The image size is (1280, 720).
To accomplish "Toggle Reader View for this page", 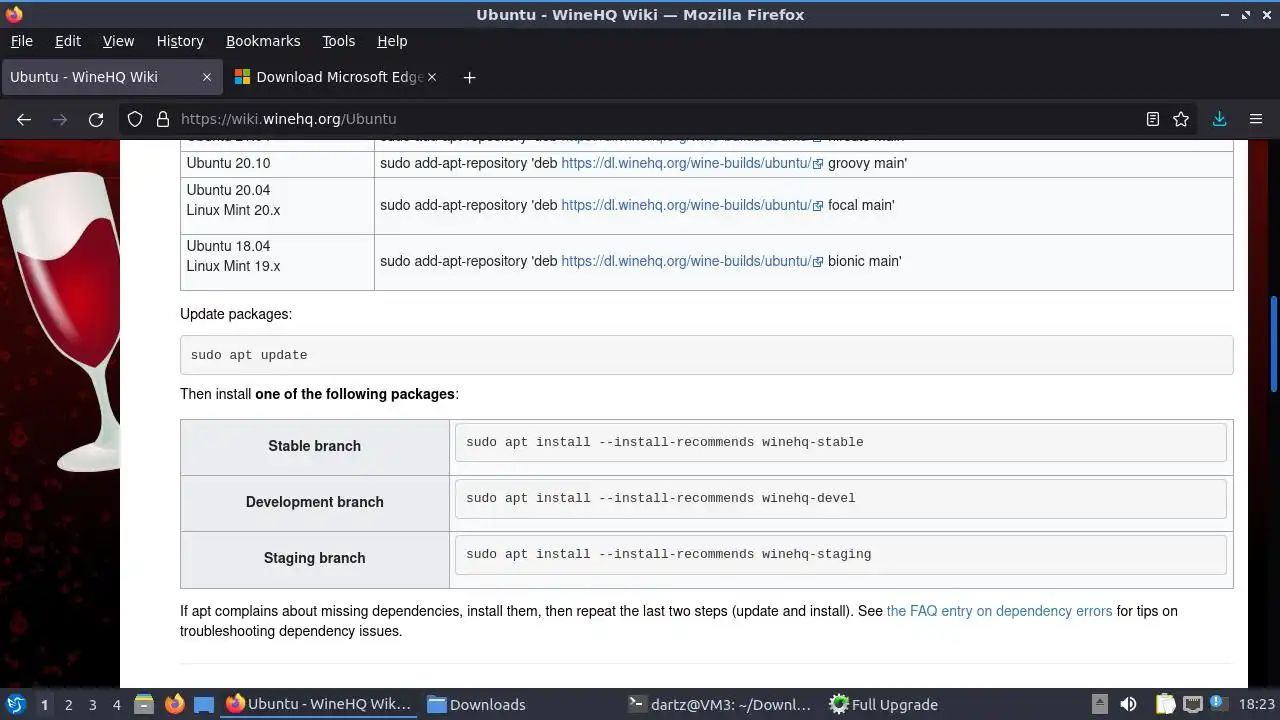I will [1153, 119].
